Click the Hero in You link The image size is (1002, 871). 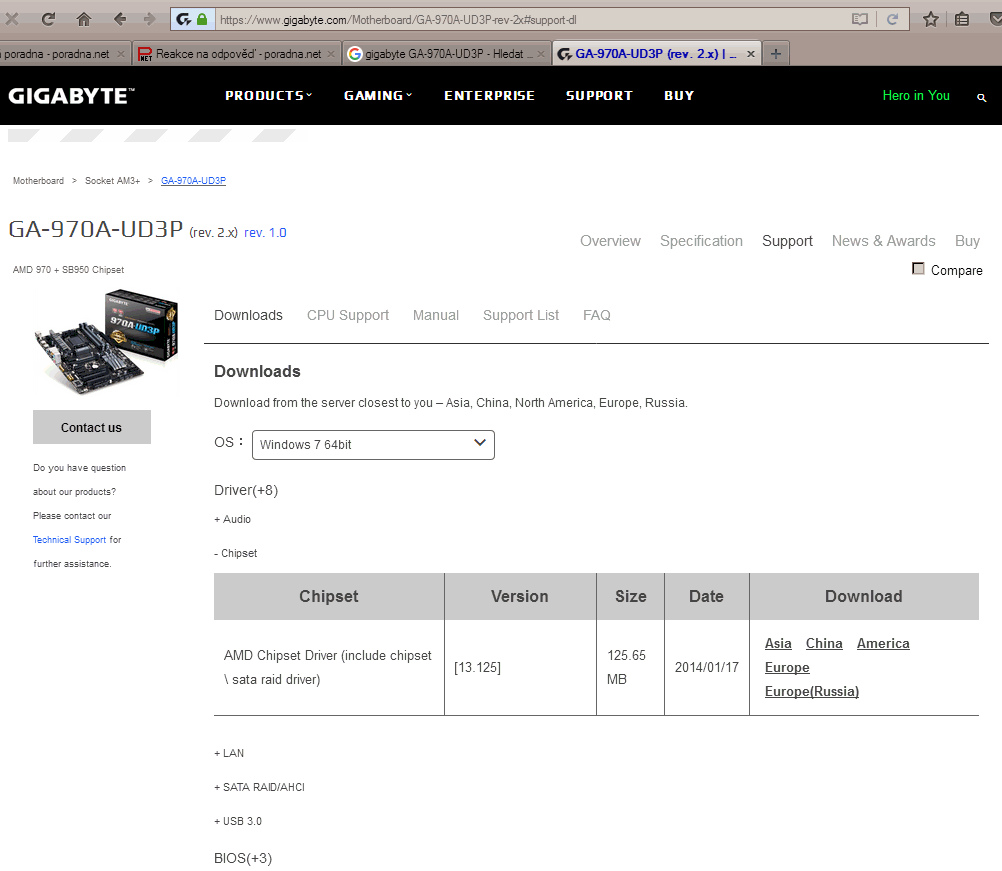(x=916, y=96)
